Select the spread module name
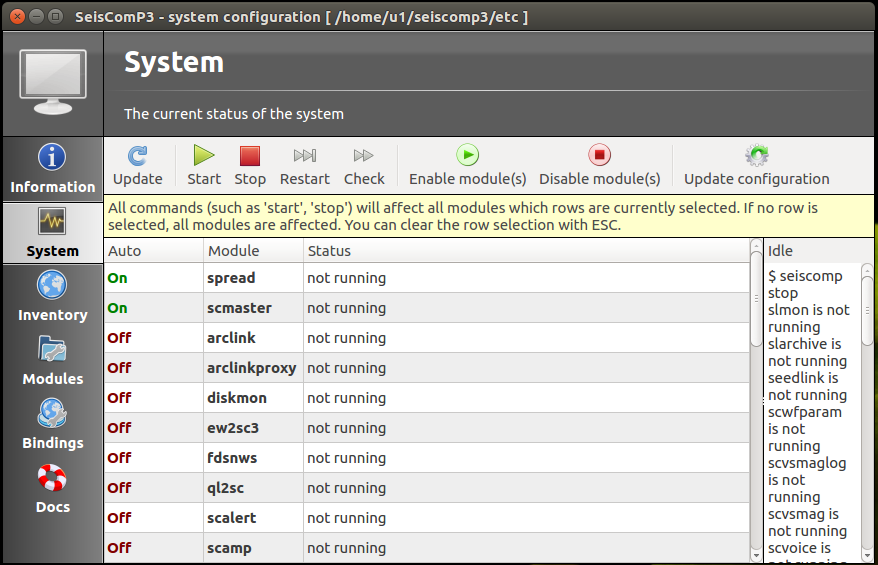878x565 pixels. 231,278
